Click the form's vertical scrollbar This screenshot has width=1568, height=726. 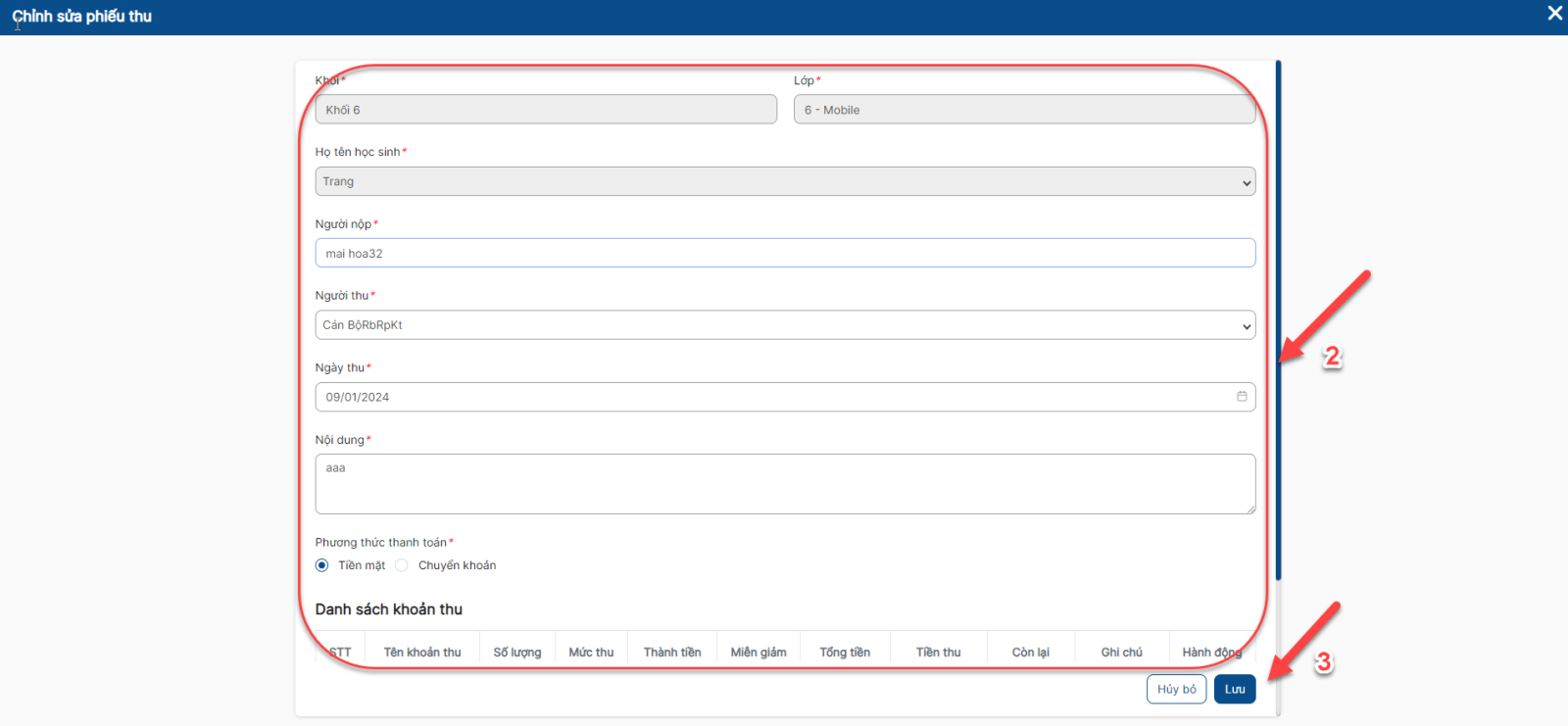[1278, 323]
